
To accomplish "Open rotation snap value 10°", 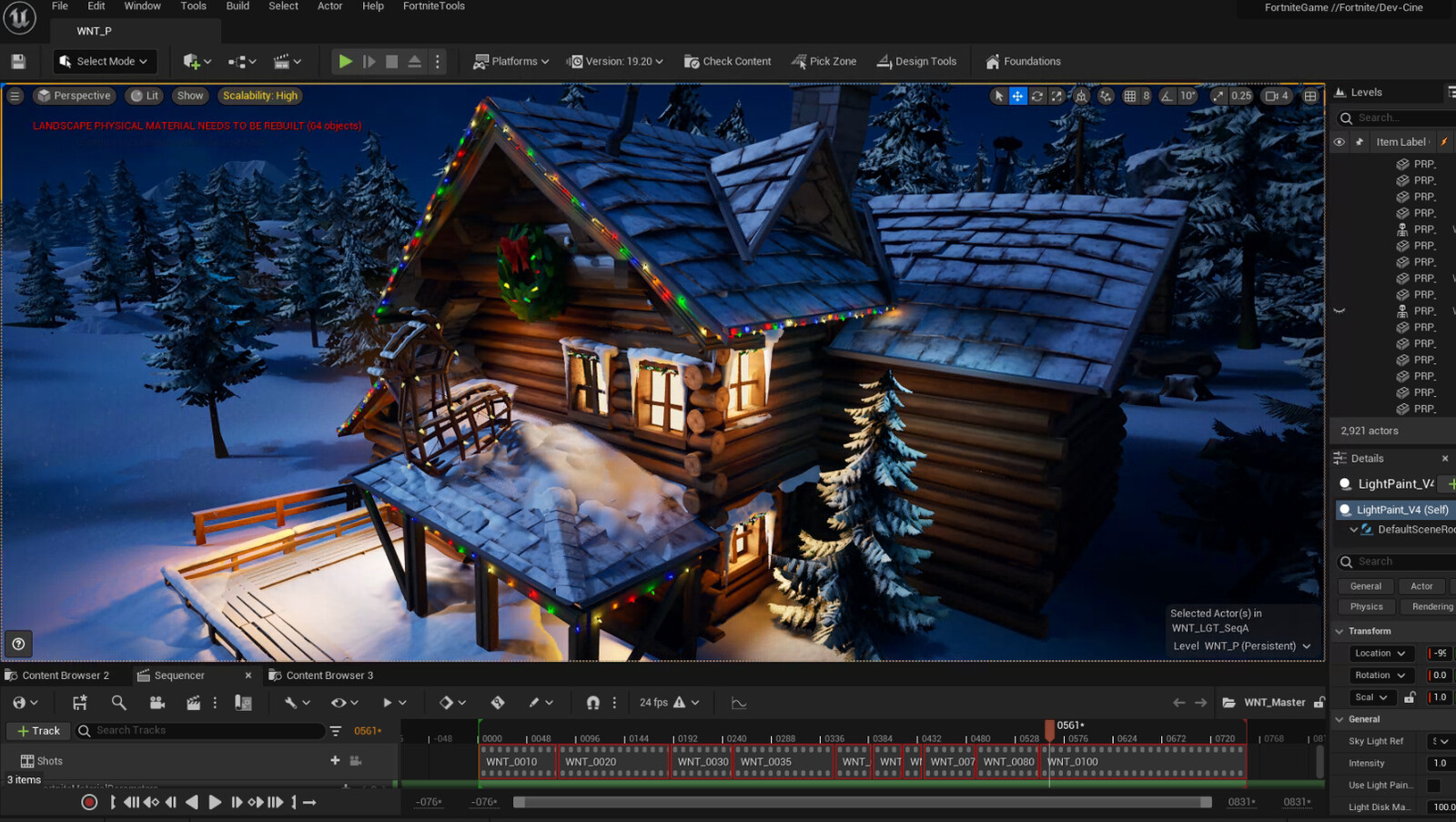I will click(1188, 96).
